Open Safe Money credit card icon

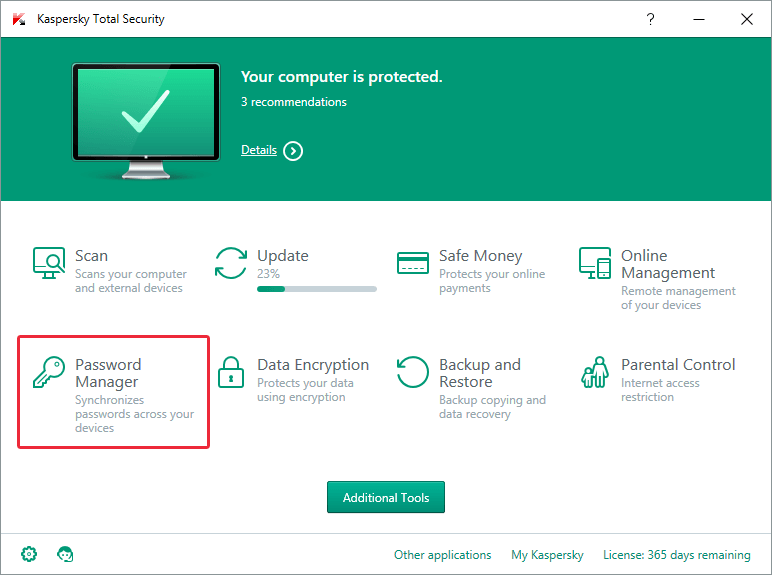click(413, 263)
